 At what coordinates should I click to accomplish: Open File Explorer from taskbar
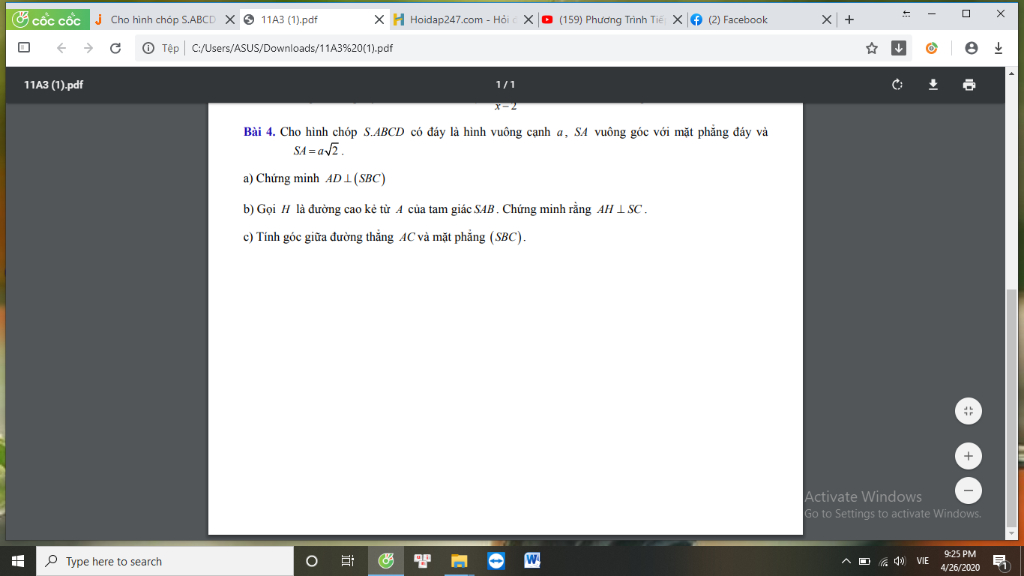459,561
